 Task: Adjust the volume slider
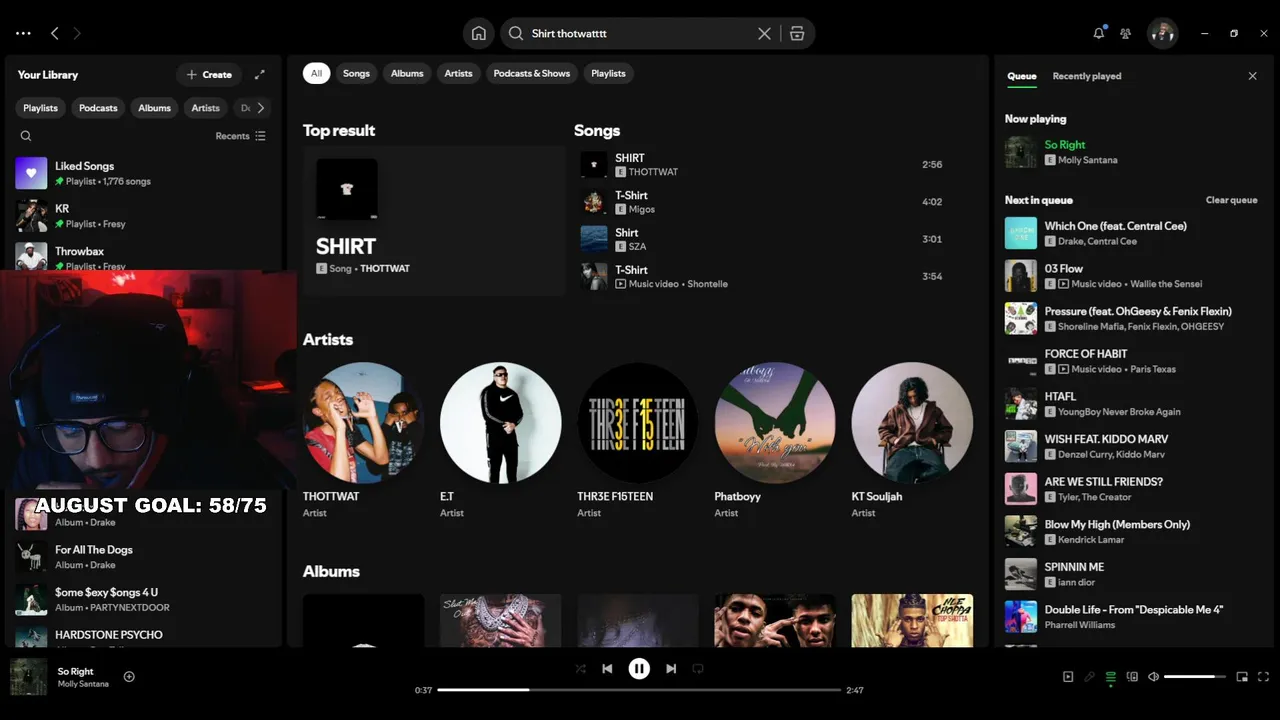point(1195,677)
